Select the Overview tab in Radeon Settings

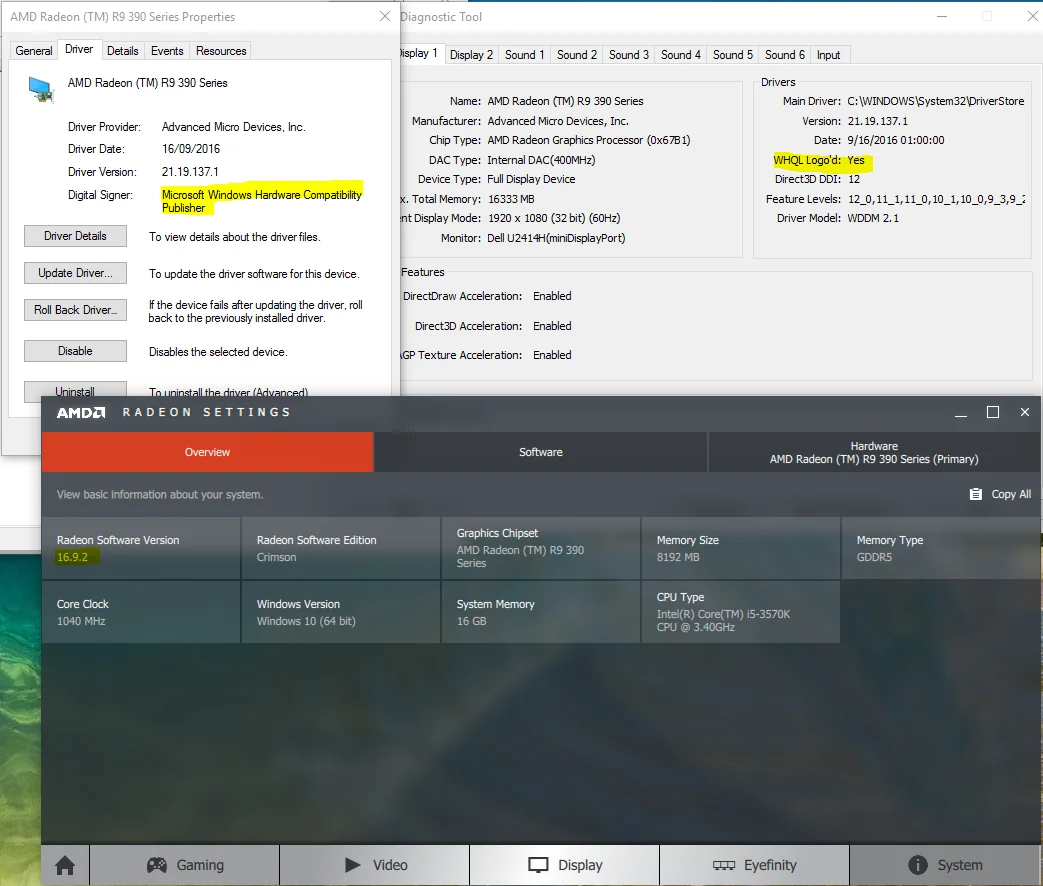(x=208, y=452)
